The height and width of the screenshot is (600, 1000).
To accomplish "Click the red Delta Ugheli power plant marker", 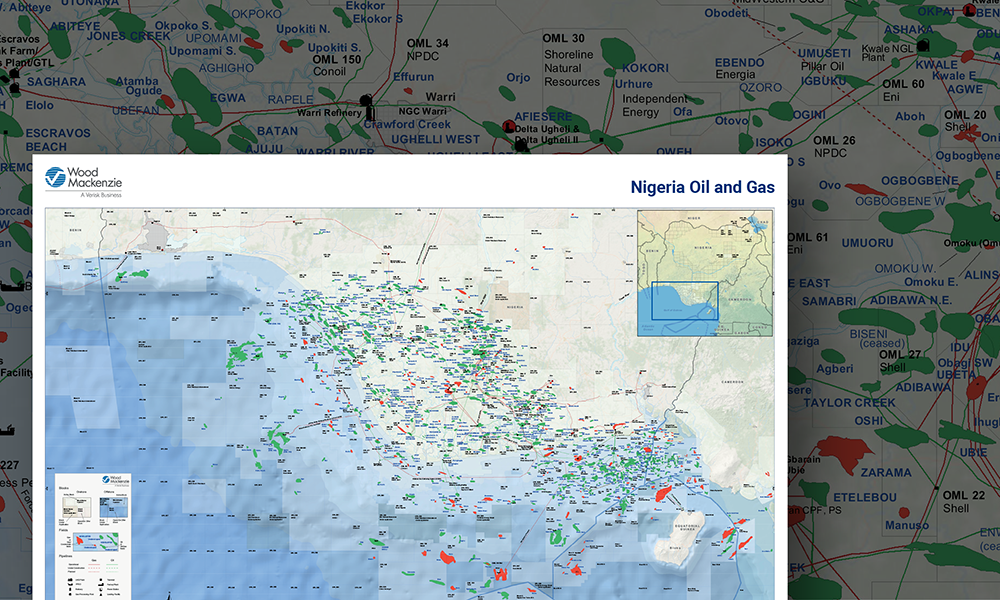I will point(508,126).
